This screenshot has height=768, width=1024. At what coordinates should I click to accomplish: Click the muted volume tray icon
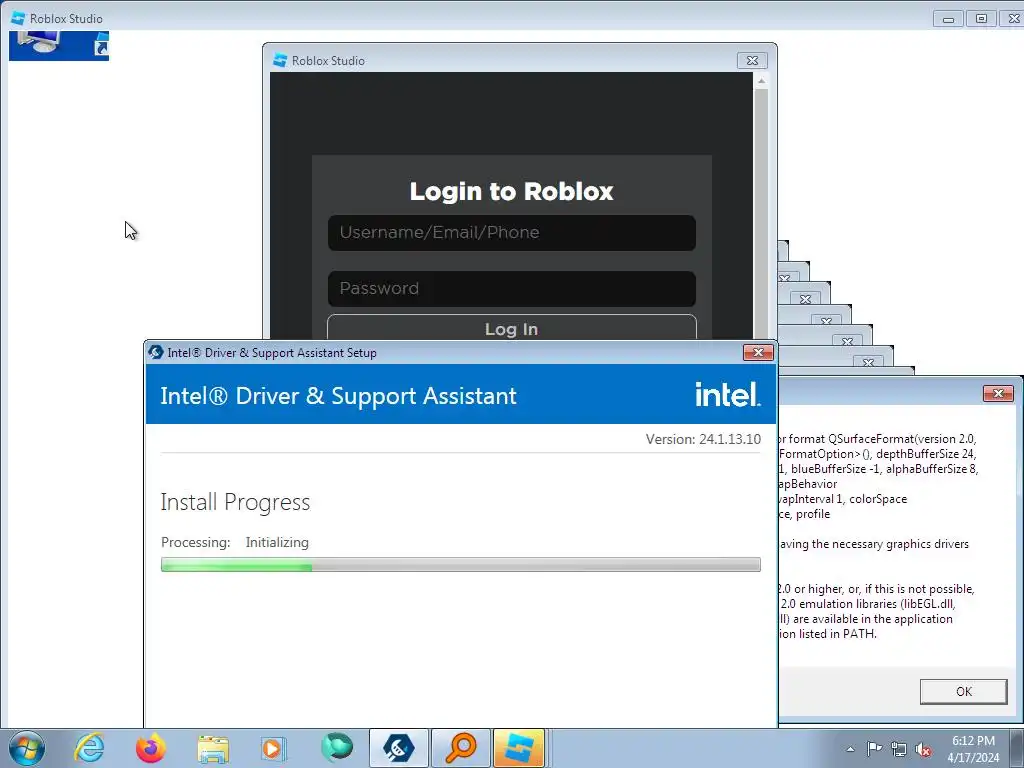coord(923,749)
